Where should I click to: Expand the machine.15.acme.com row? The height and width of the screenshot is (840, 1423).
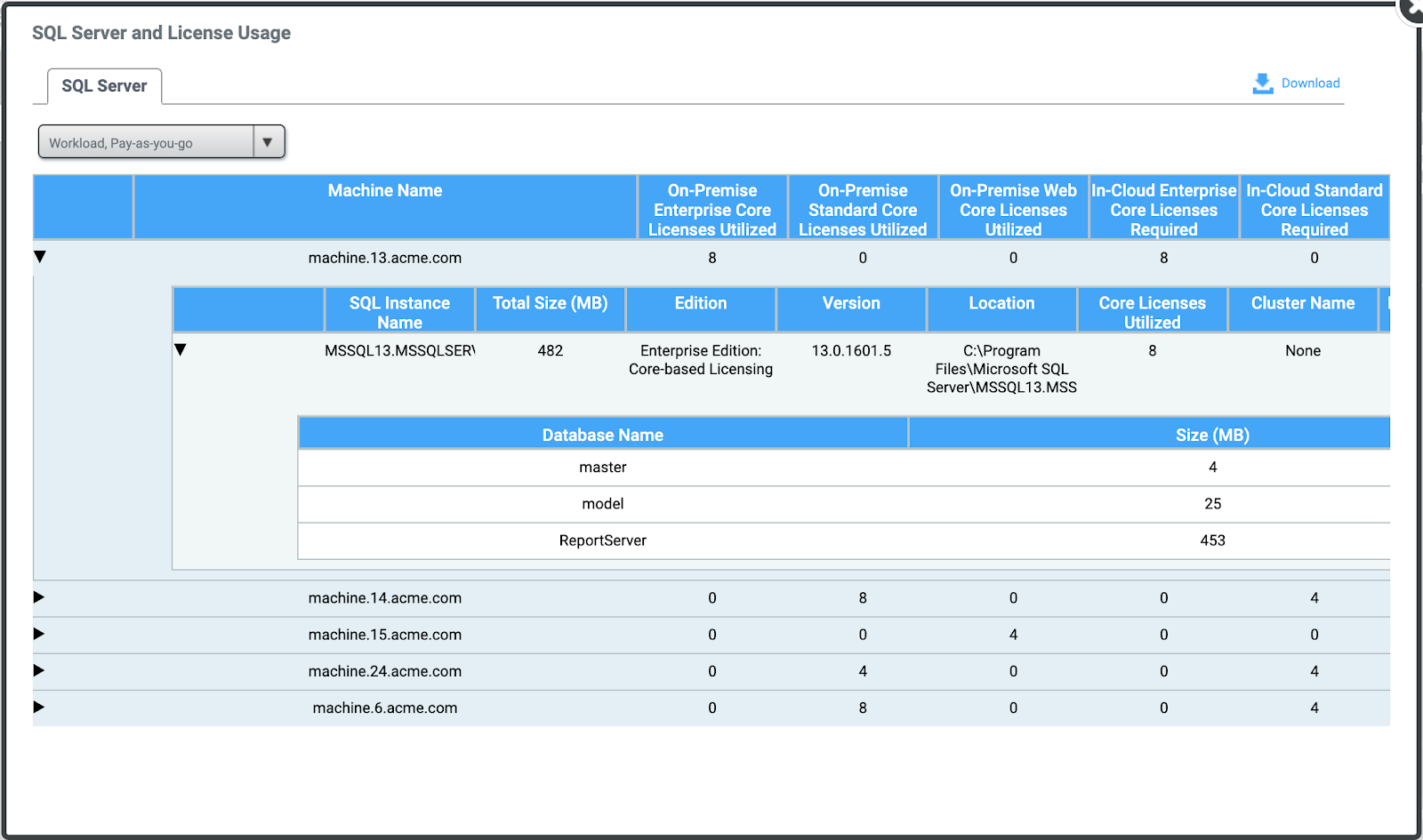pos(39,634)
